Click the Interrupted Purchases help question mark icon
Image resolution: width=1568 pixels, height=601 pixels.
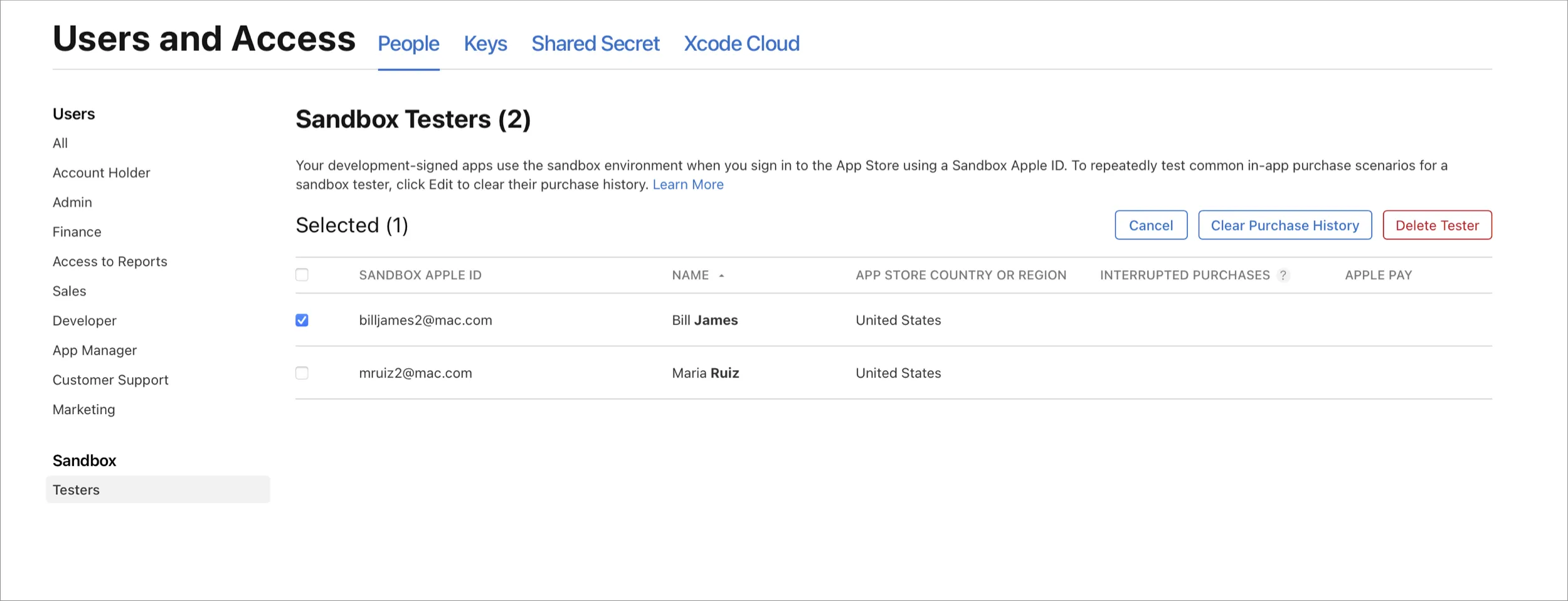click(1283, 275)
